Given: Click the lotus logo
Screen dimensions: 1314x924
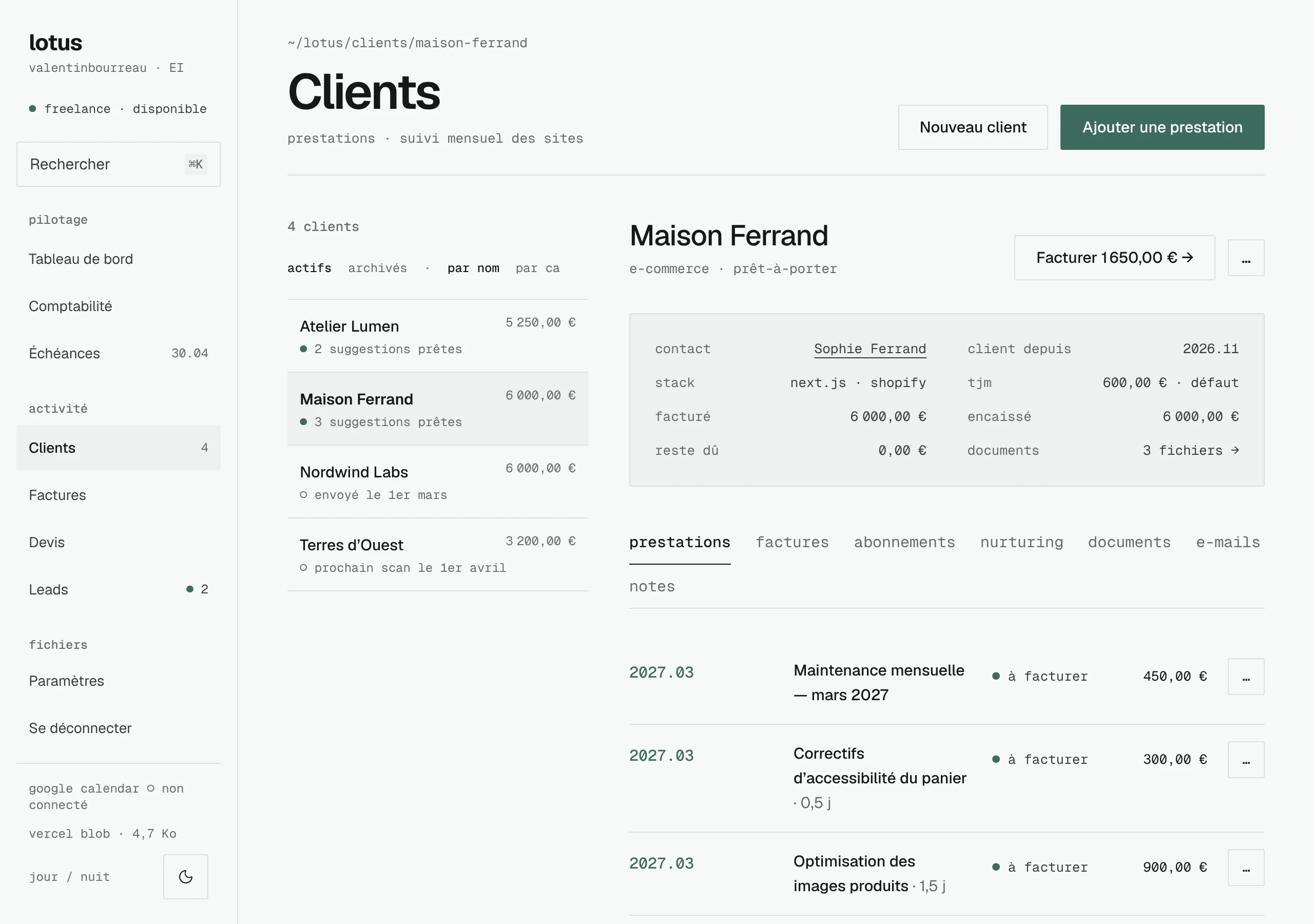Looking at the screenshot, I should [x=55, y=43].
